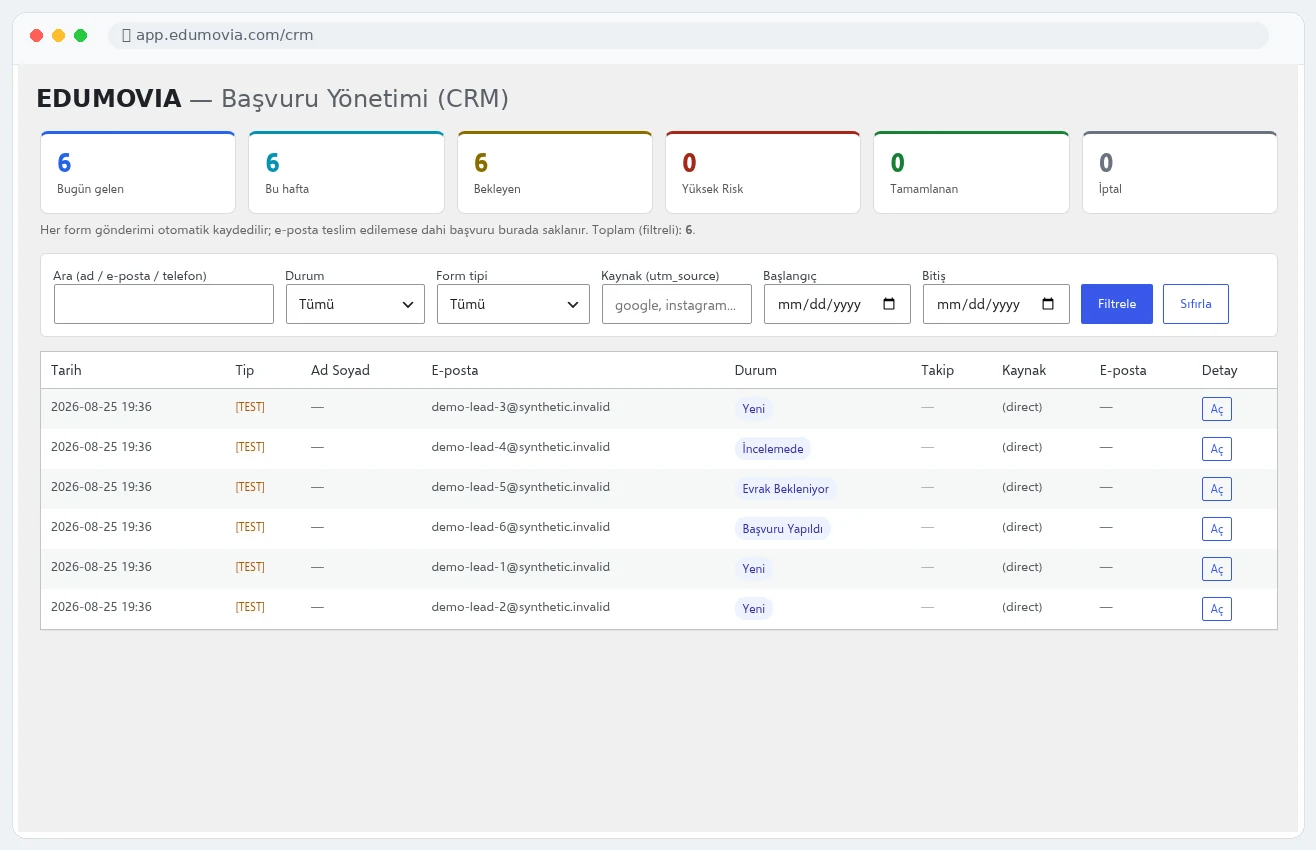This screenshot has height=850, width=1316.
Task: Select the Bugün gelen stat card
Action: pos(138,172)
